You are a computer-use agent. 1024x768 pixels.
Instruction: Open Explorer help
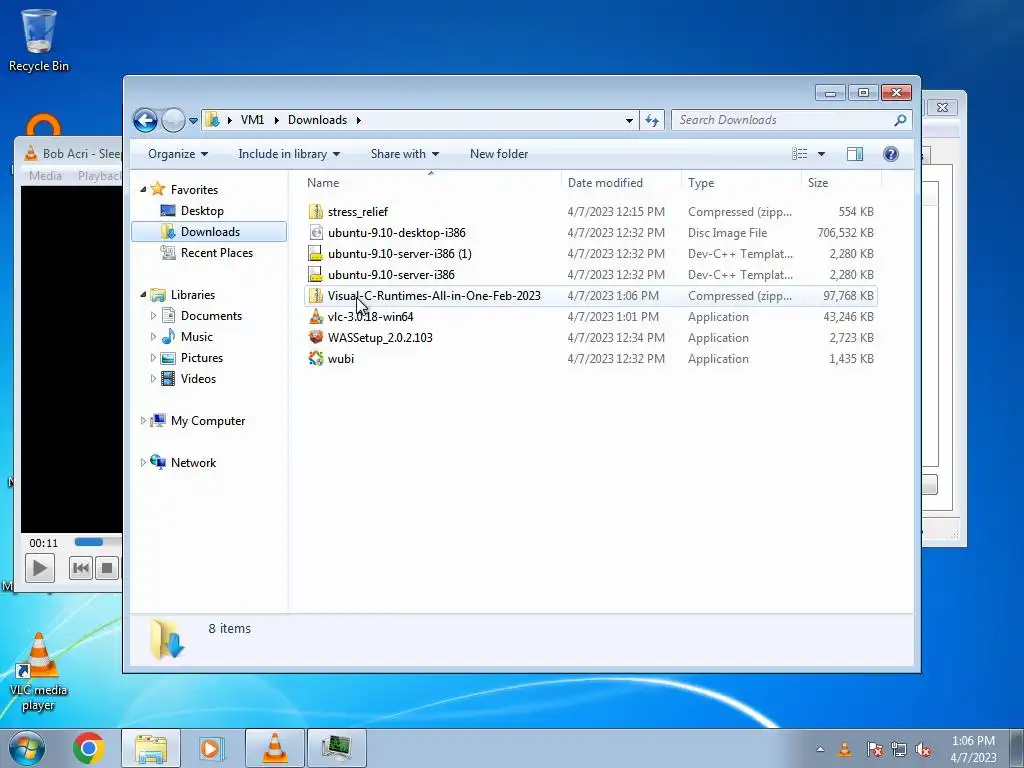[x=890, y=154]
